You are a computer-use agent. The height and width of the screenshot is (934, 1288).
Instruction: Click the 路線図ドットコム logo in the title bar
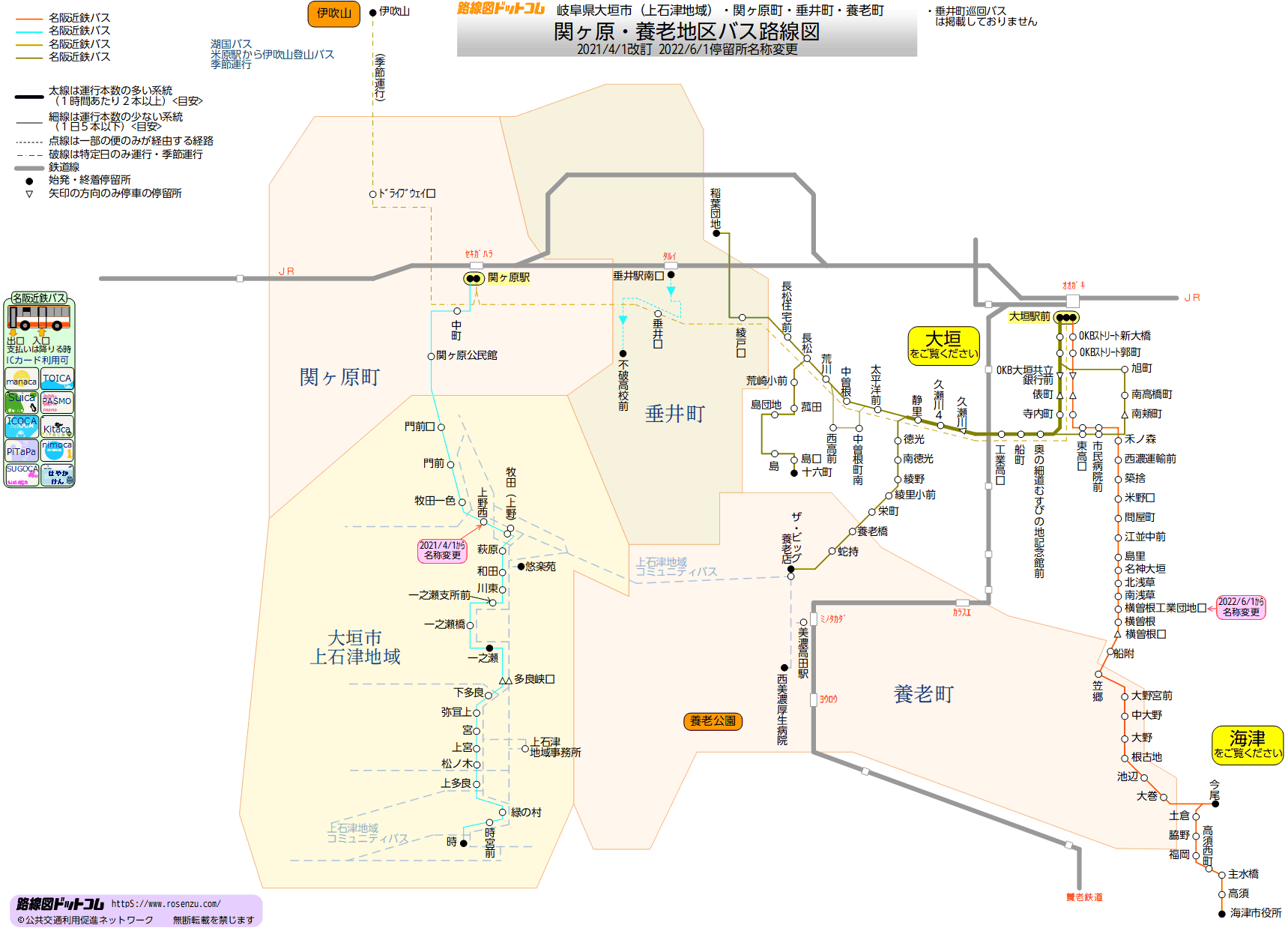pyautogui.click(x=501, y=8)
